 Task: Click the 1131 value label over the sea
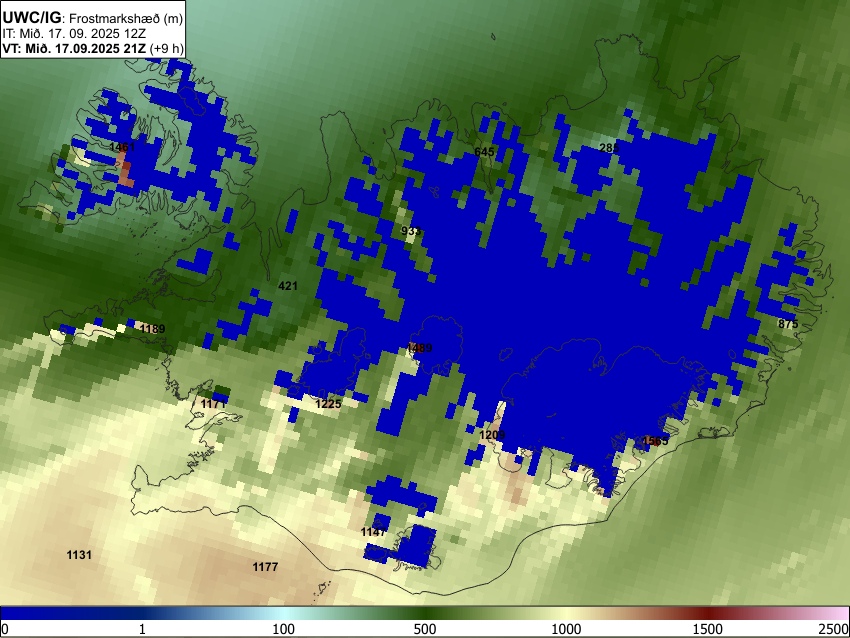(x=79, y=555)
